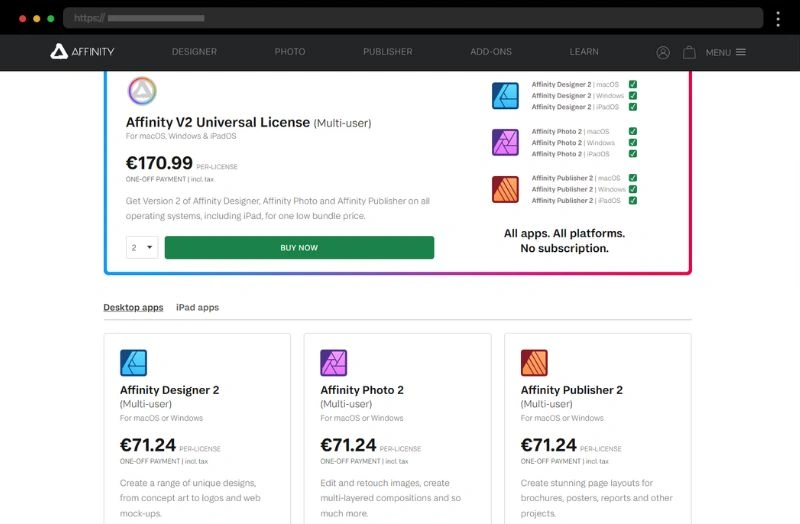
Task: Open the PUBLISHER navigation item
Action: point(388,52)
